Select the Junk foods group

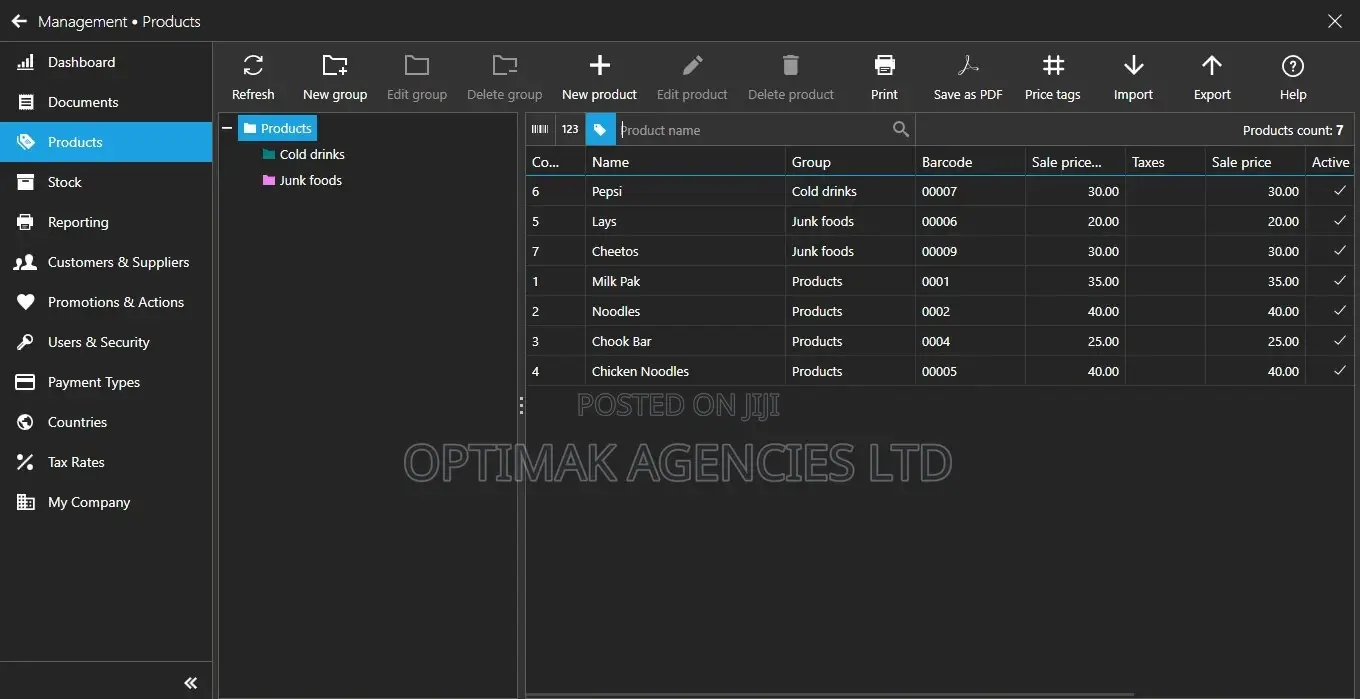click(302, 180)
